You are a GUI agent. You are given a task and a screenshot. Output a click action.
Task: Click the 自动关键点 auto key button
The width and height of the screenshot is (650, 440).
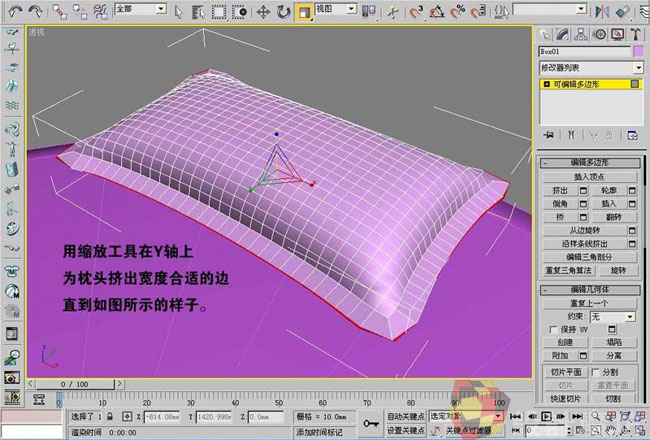tap(405, 416)
